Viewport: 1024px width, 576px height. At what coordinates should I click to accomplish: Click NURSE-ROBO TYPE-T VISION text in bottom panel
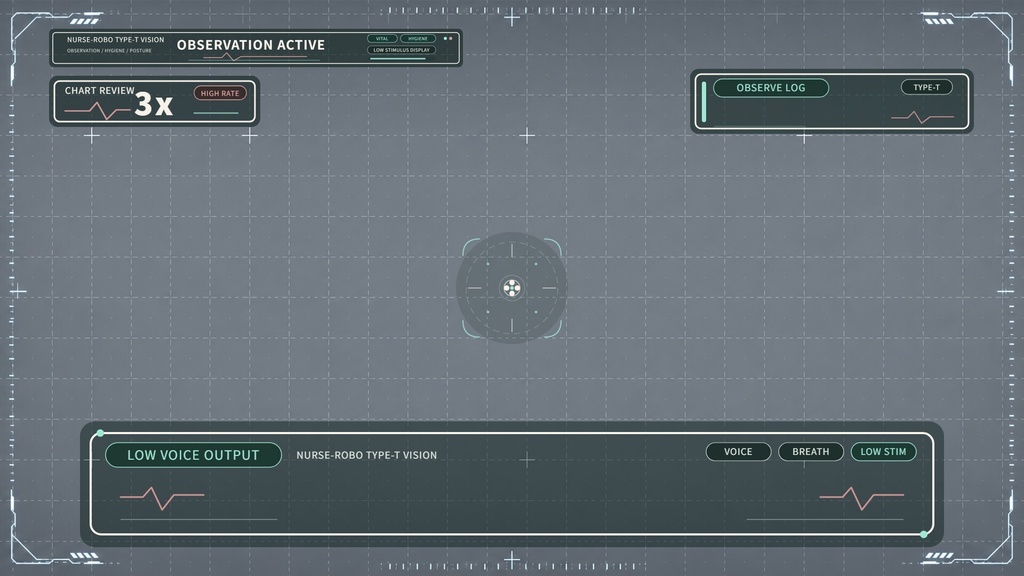tap(366, 455)
